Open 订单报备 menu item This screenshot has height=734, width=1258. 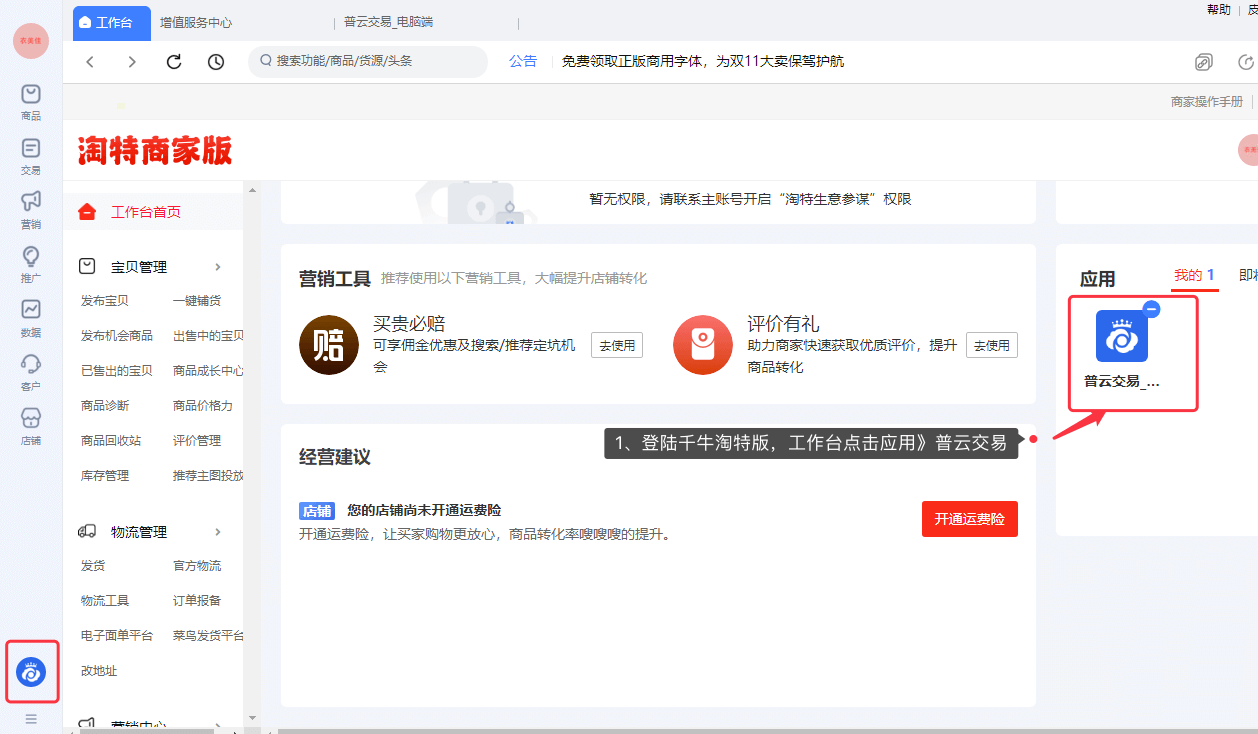[197, 601]
